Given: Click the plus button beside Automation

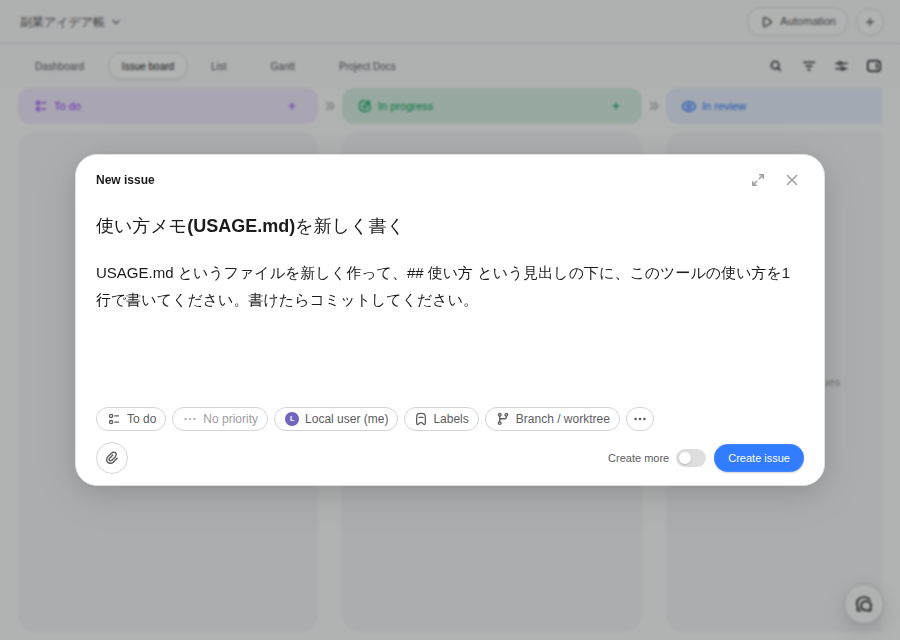Looking at the screenshot, I should [870, 22].
